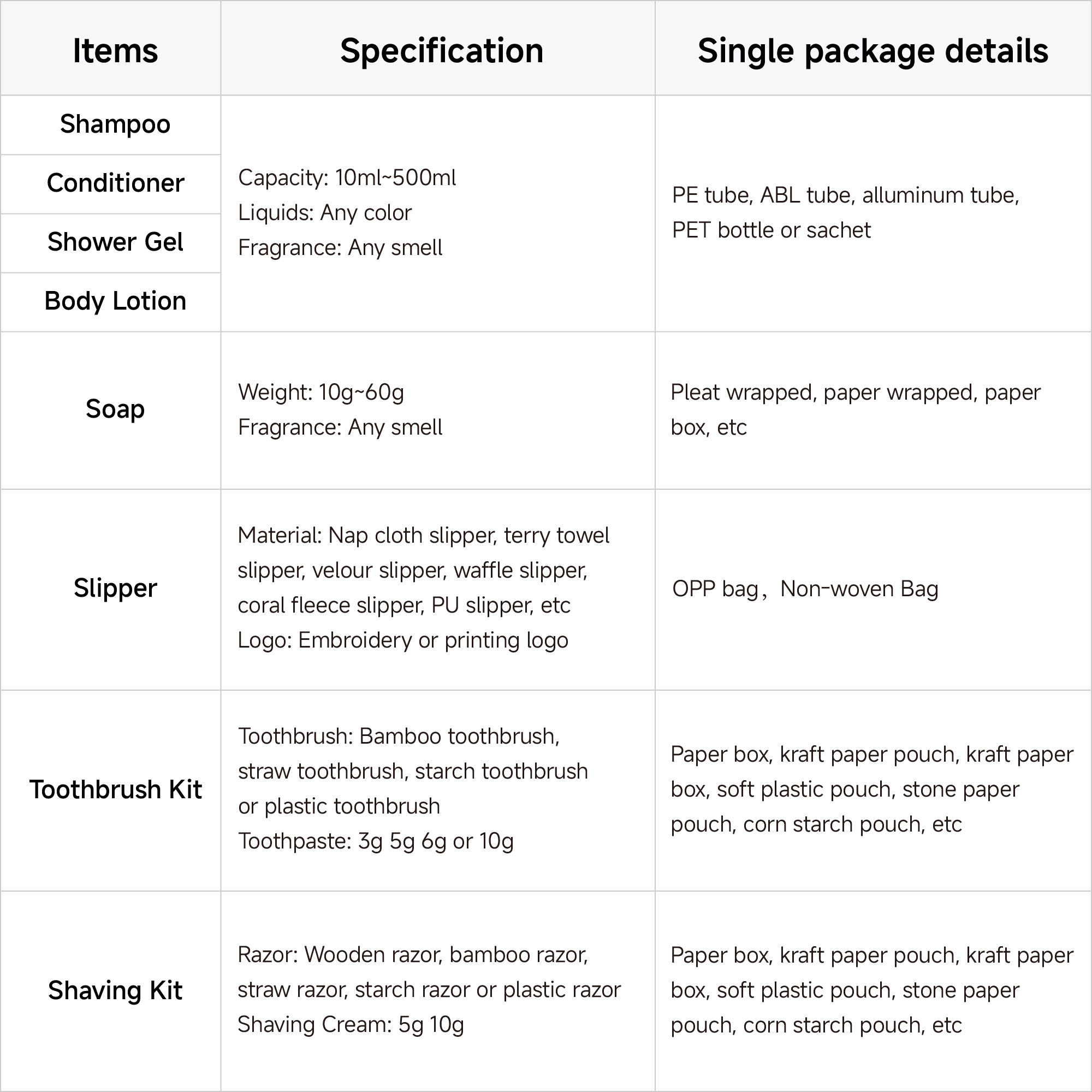
Task: Select the Bamboo toothbrush specification text
Action: pyautogui.click(x=399, y=737)
